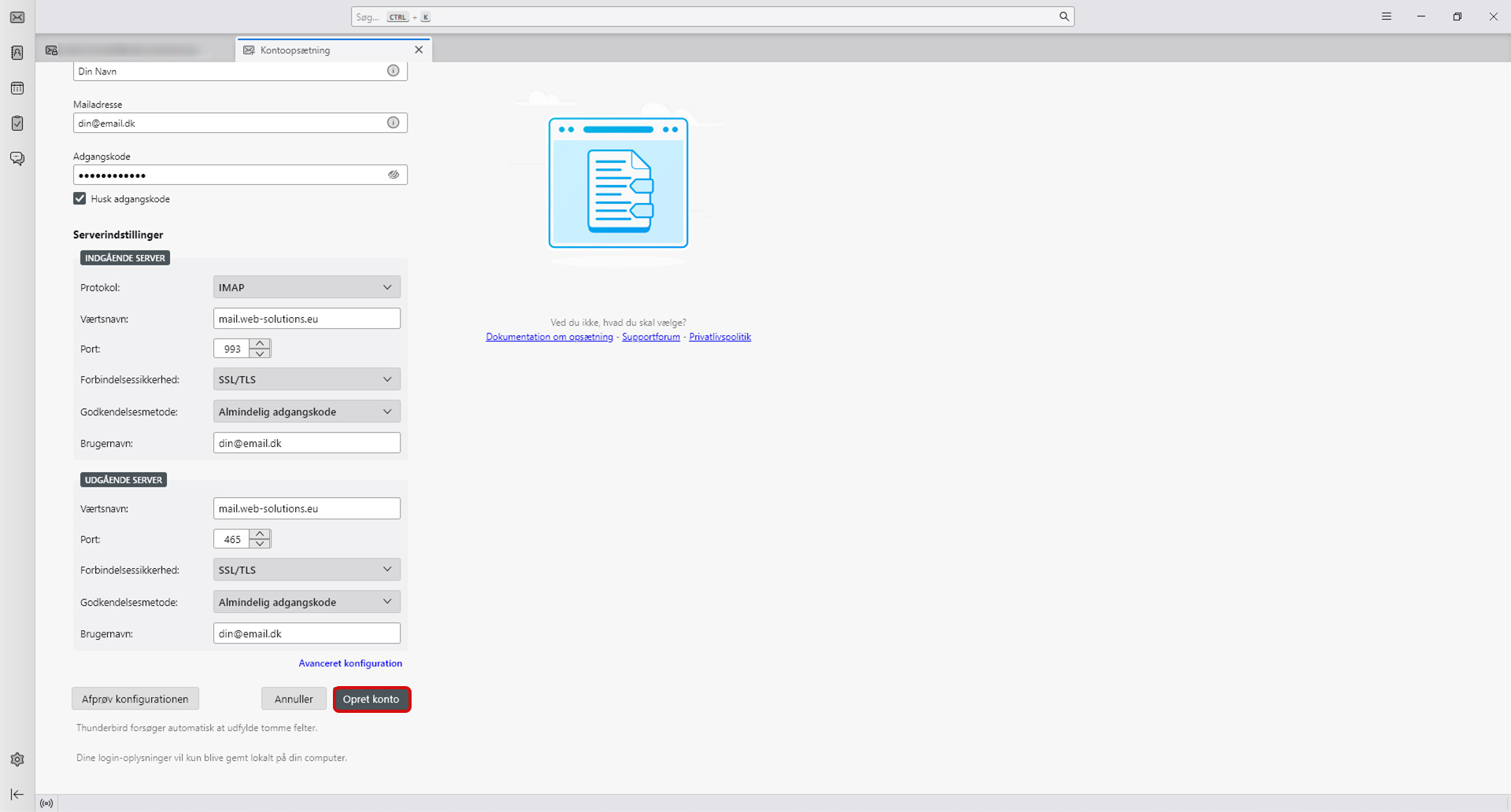
Task: Expand the Protokol IMAP dropdown
Action: (306, 287)
